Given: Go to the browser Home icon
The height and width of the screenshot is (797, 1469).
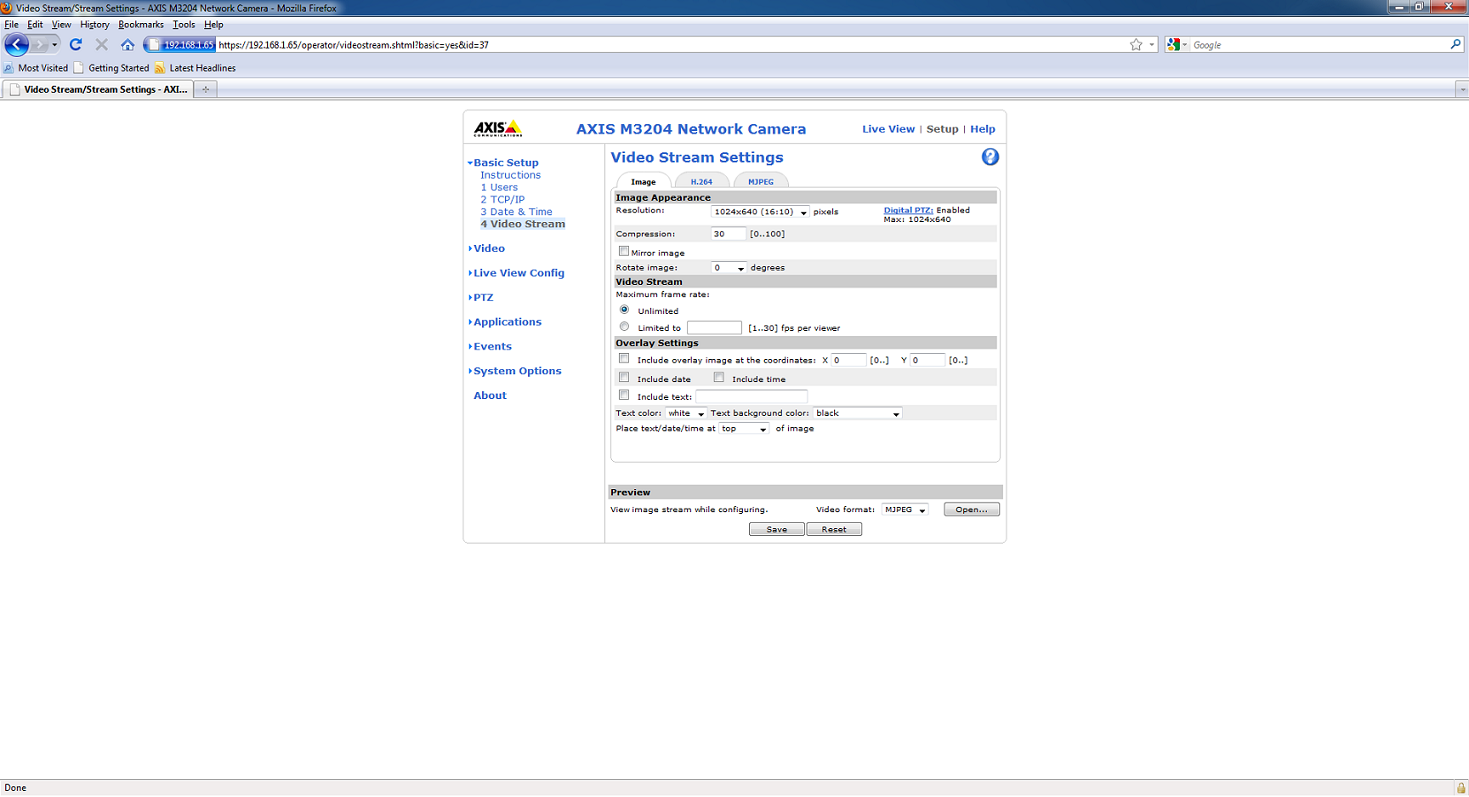Looking at the screenshot, I should click(x=127, y=45).
